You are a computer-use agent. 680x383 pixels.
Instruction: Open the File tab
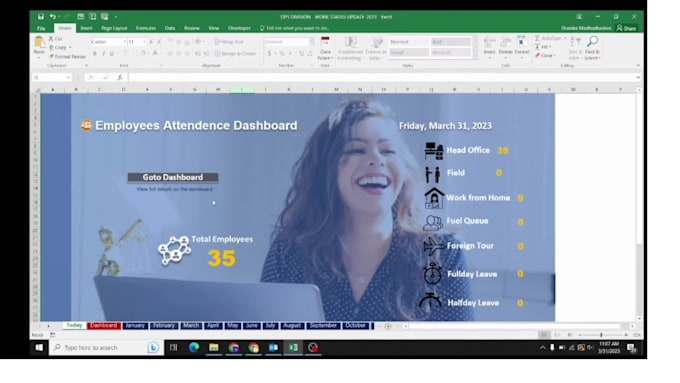41,28
